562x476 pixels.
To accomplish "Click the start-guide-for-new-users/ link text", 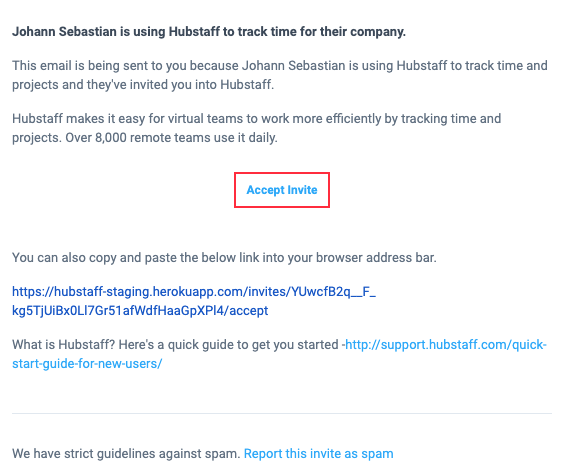I will pyautogui.click(x=87, y=364).
